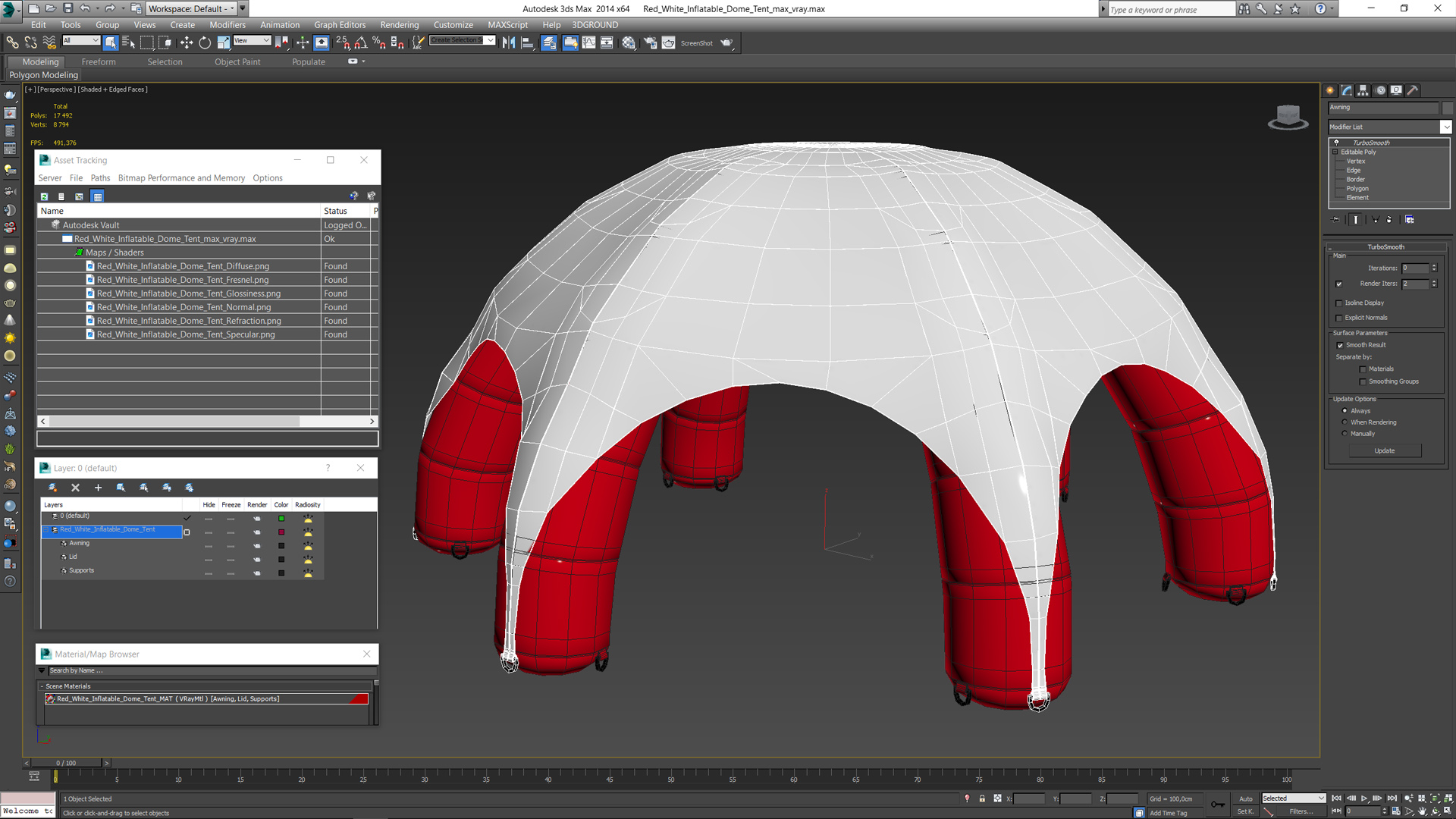Click the ViewCube in viewport
Viewport: 1456px width, 819px height.
point(1288,117)
